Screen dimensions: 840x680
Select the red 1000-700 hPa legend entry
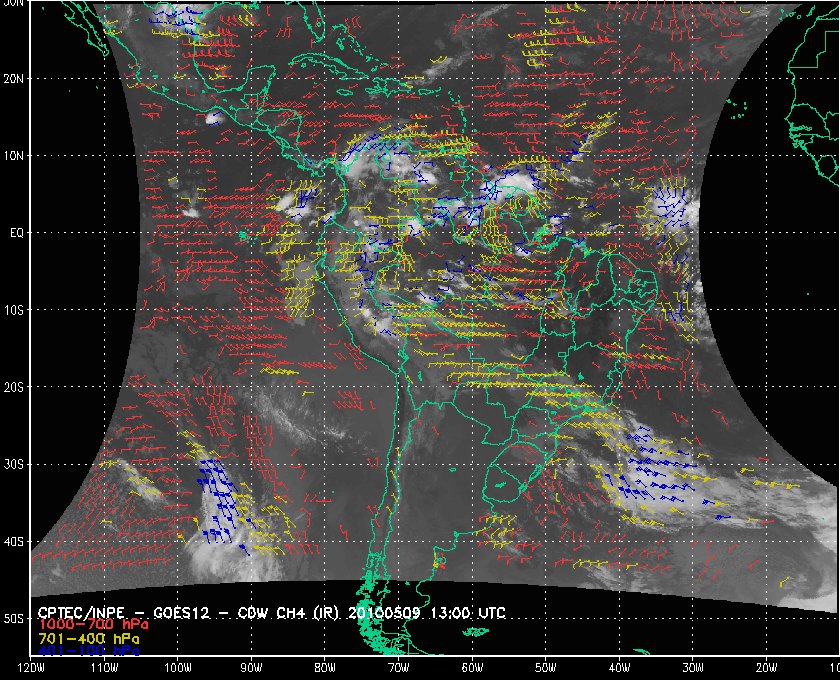[93, 624]
